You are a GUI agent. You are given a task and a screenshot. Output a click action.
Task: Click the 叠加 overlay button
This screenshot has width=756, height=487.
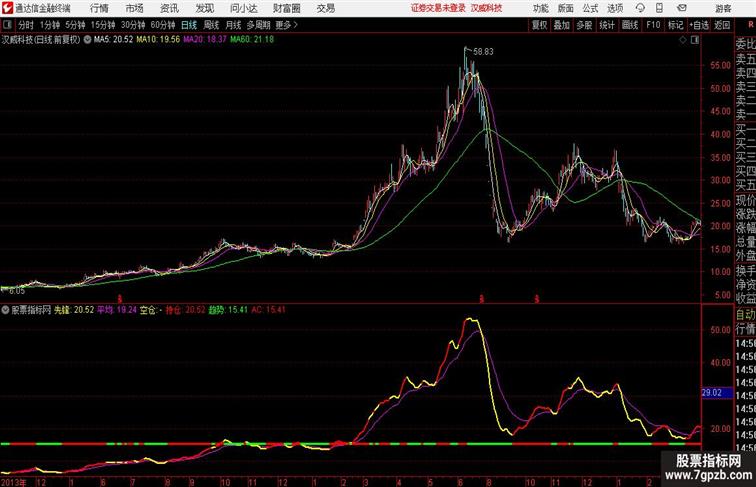coord(562,25)
